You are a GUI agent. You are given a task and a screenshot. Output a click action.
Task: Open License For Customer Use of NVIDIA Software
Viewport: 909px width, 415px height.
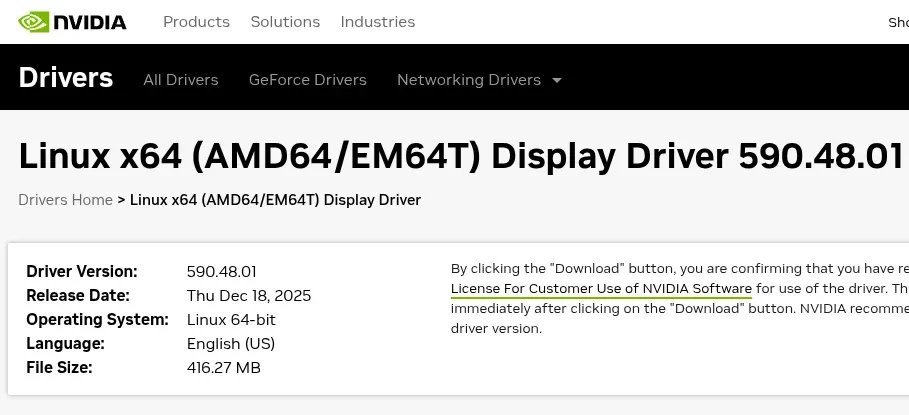(x=601, y=289)
